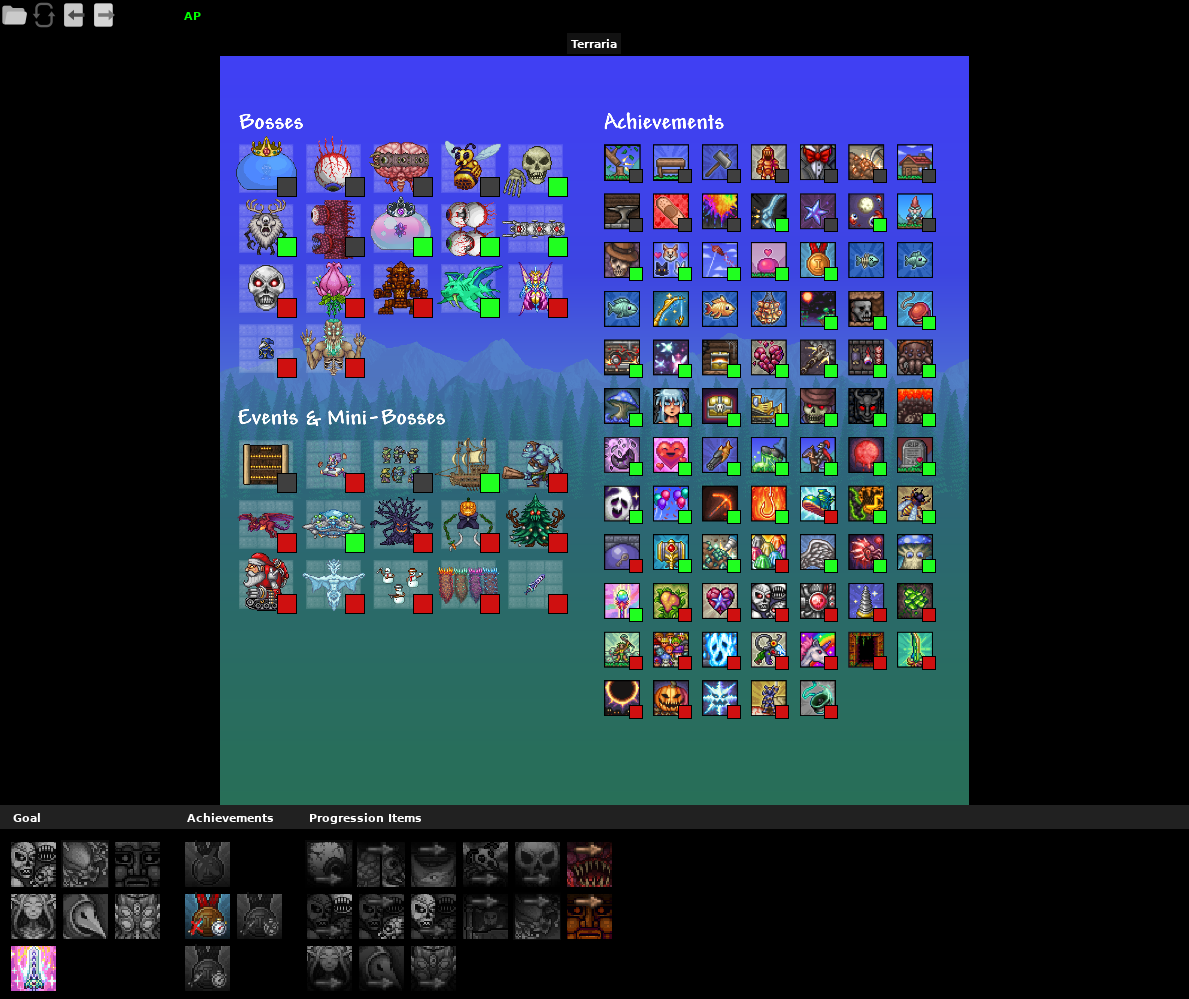Click the Frost Legion snowmen event icon

(401, 585)
